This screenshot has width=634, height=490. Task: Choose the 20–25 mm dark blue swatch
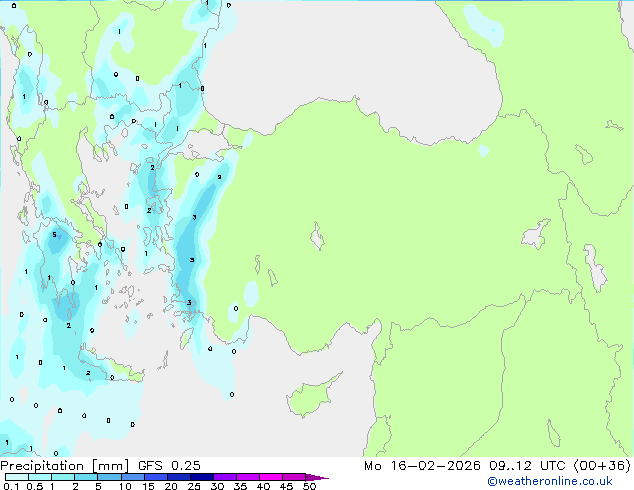[x=178, y=477]
